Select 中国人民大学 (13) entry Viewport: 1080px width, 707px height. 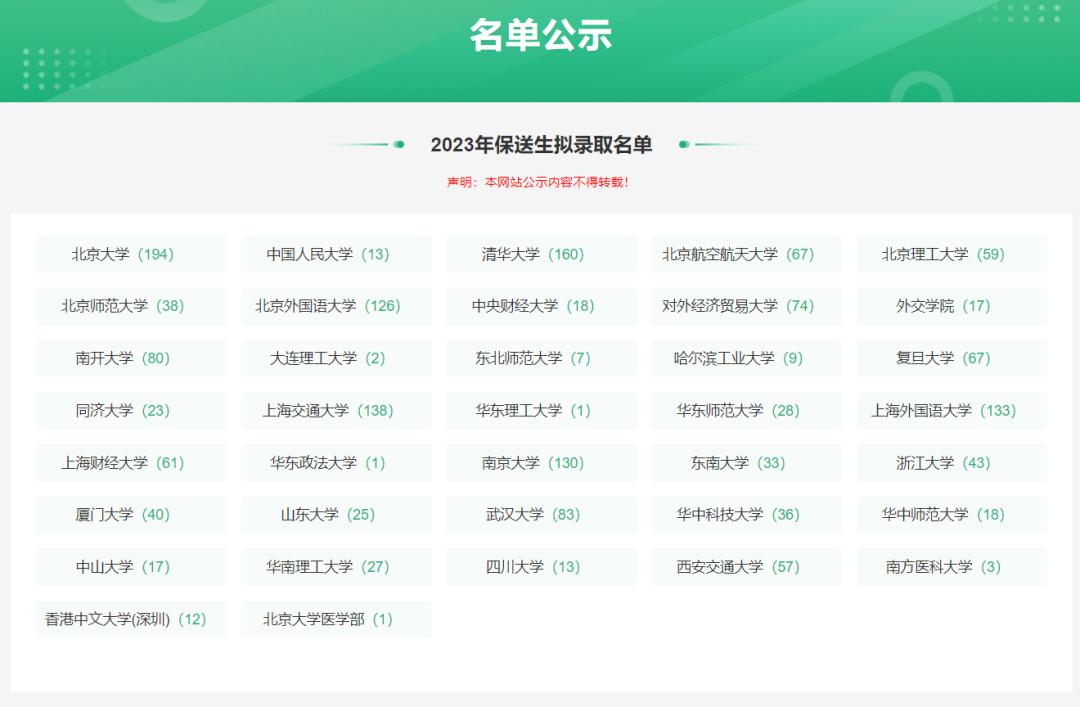tap(336, 254)
